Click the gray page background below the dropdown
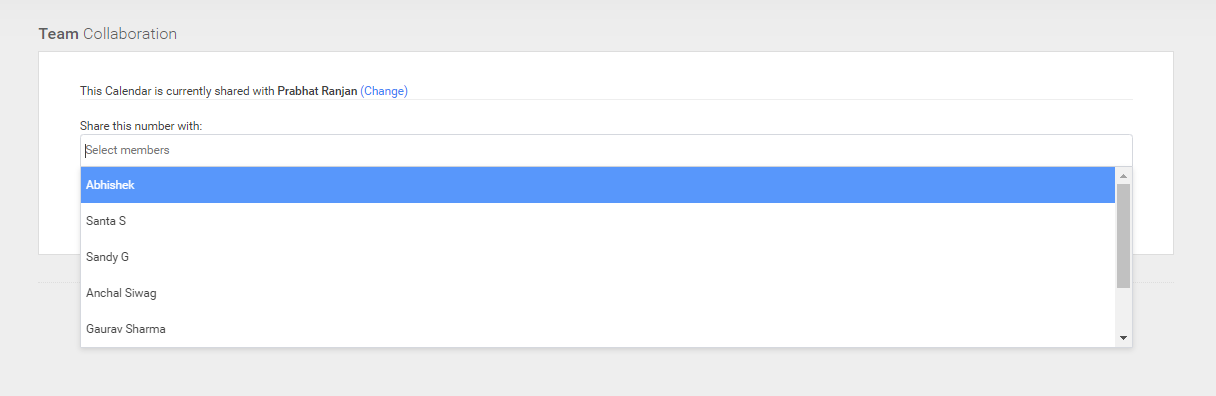Viewport: 1216px width, 396px height. 606,372
